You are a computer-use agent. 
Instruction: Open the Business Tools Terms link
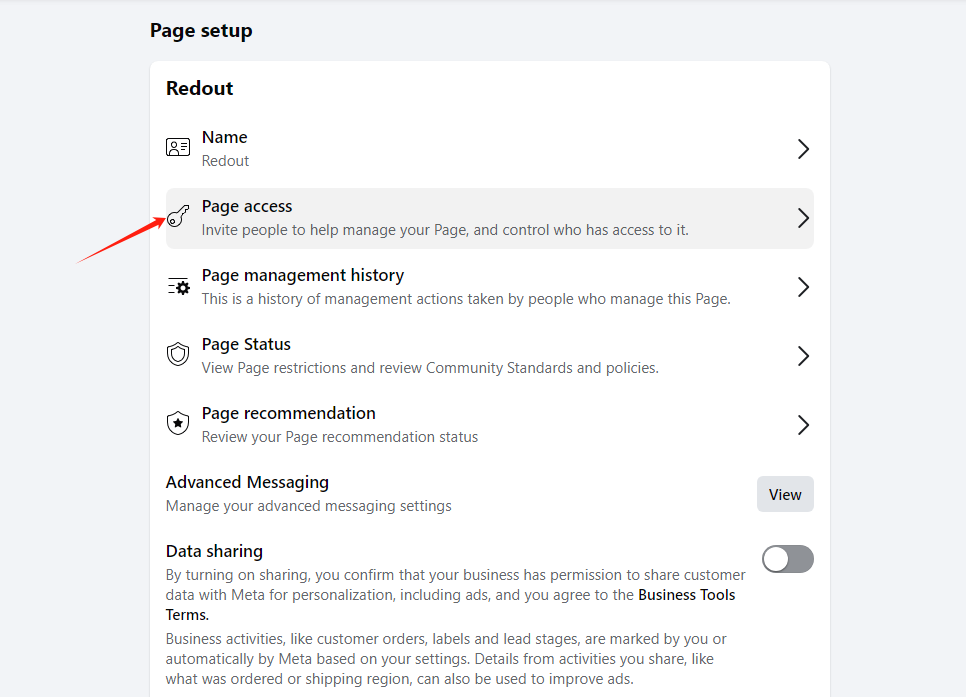[x=686, y=595]
